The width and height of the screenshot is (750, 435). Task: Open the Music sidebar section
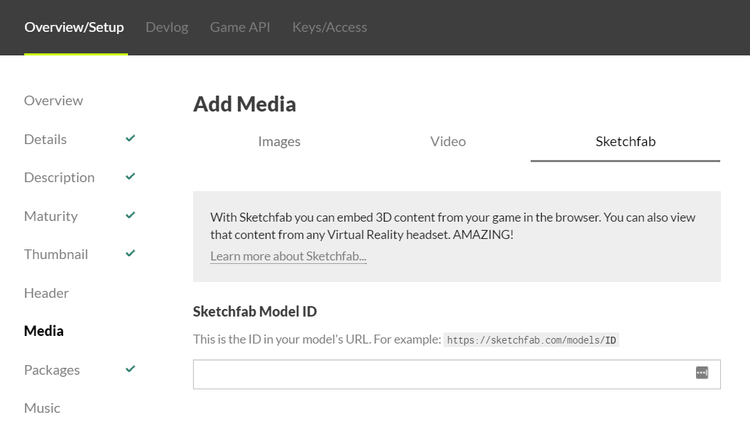click(x=42, y=408)
